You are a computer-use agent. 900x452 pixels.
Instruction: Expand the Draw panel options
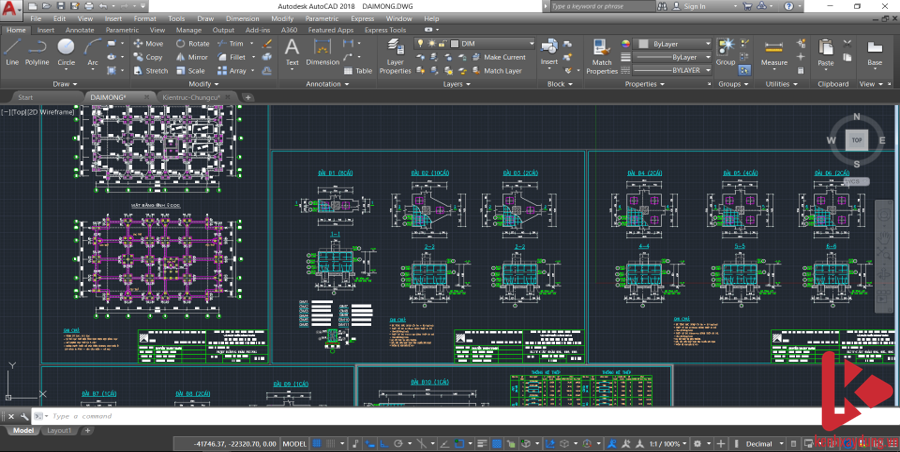[x=66, y=84]
